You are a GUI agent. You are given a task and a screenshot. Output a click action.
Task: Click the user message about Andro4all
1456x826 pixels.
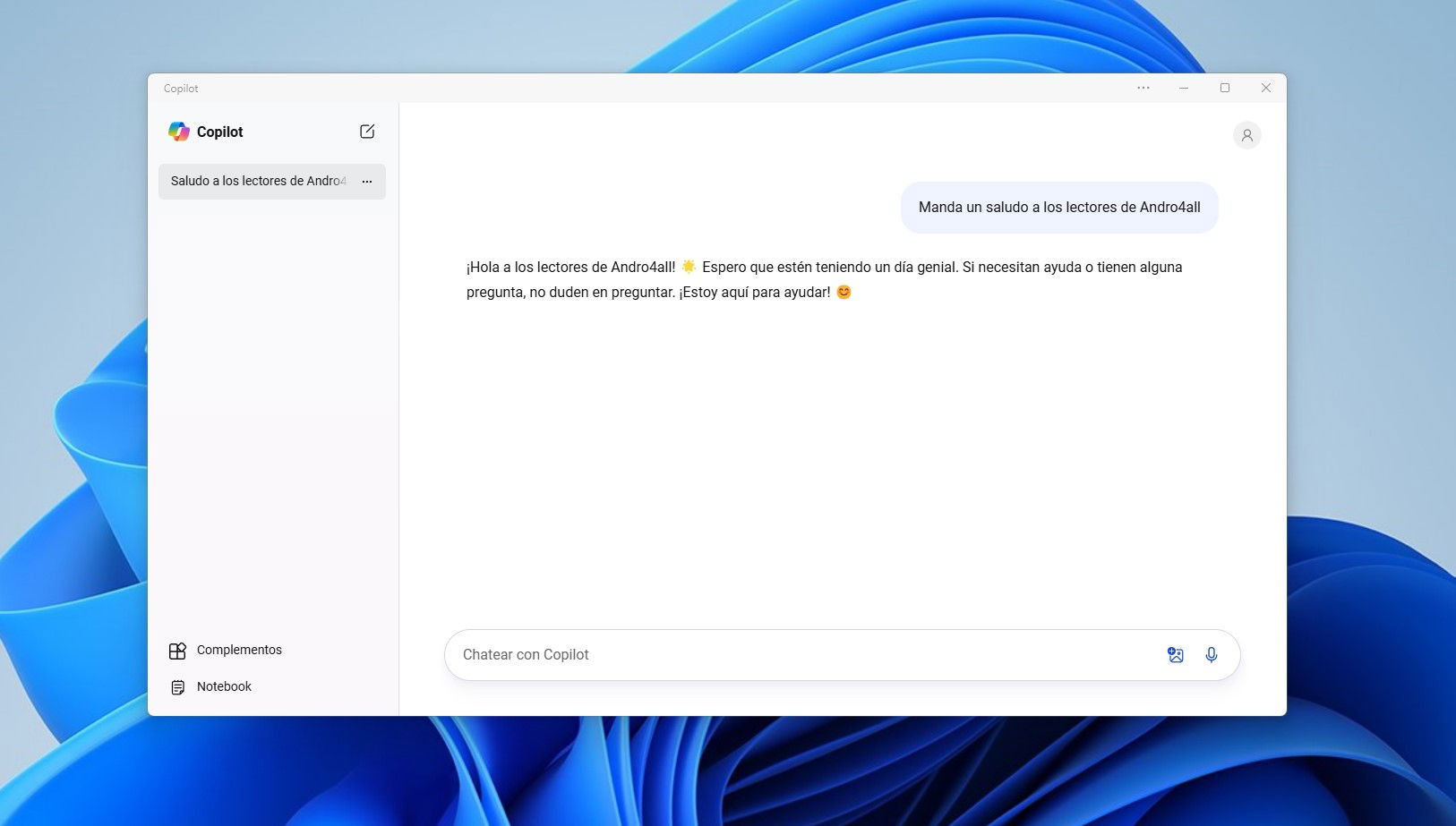tap(1059, 208)
